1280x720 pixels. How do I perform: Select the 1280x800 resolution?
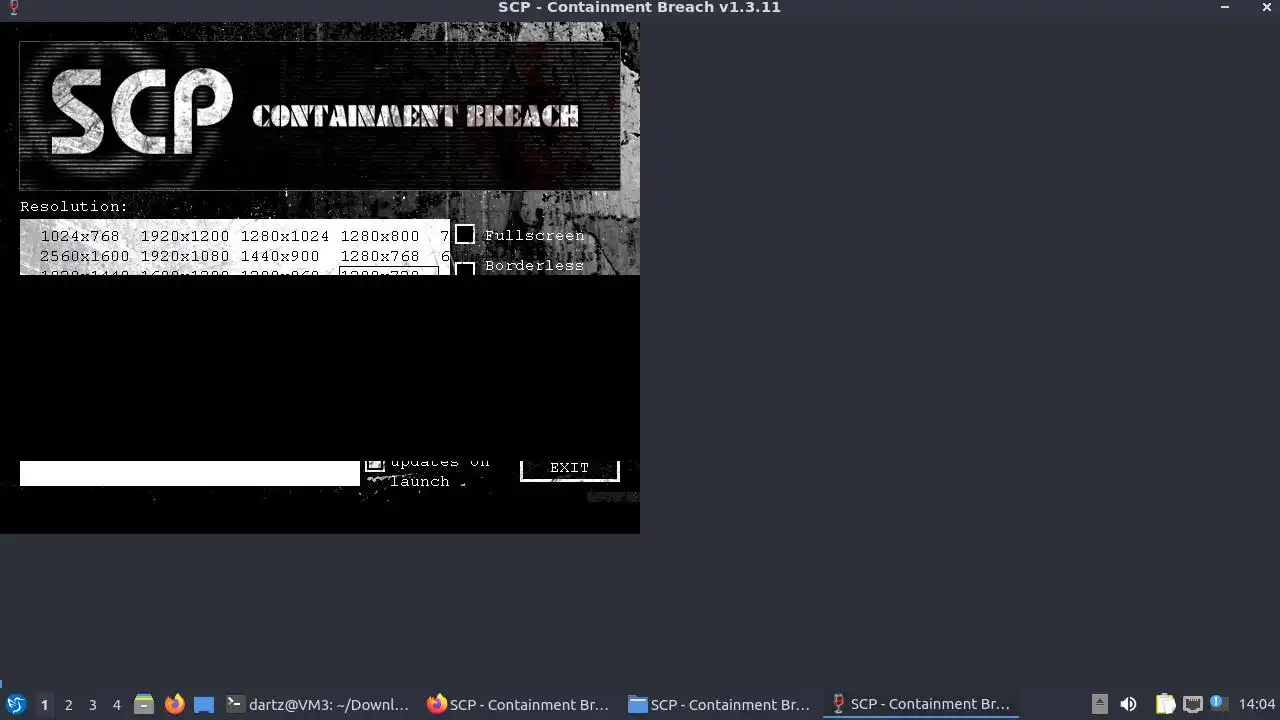pyautogui.click(x=380, y=237)
